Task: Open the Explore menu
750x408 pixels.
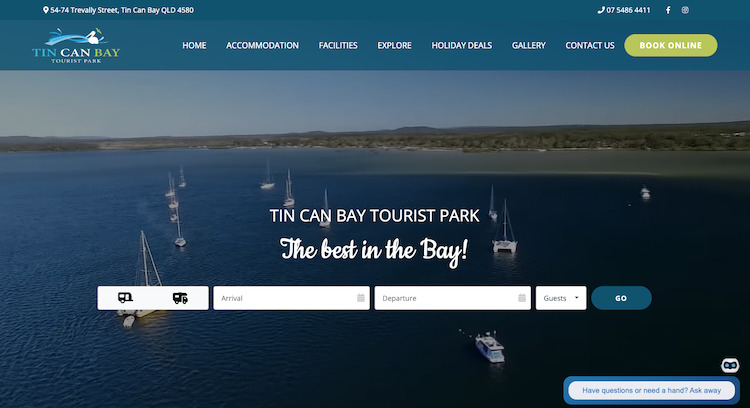Action: tap(395, 45)
